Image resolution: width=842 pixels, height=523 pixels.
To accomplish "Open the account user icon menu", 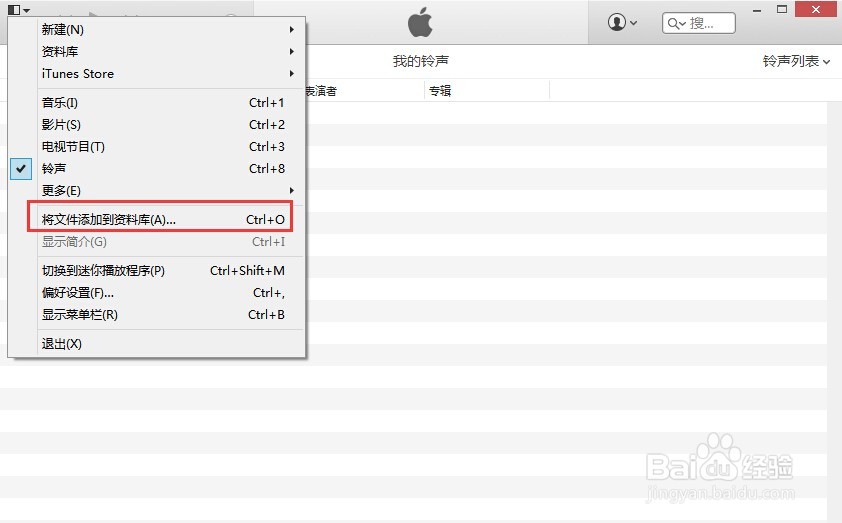I will tap(622, 23).
